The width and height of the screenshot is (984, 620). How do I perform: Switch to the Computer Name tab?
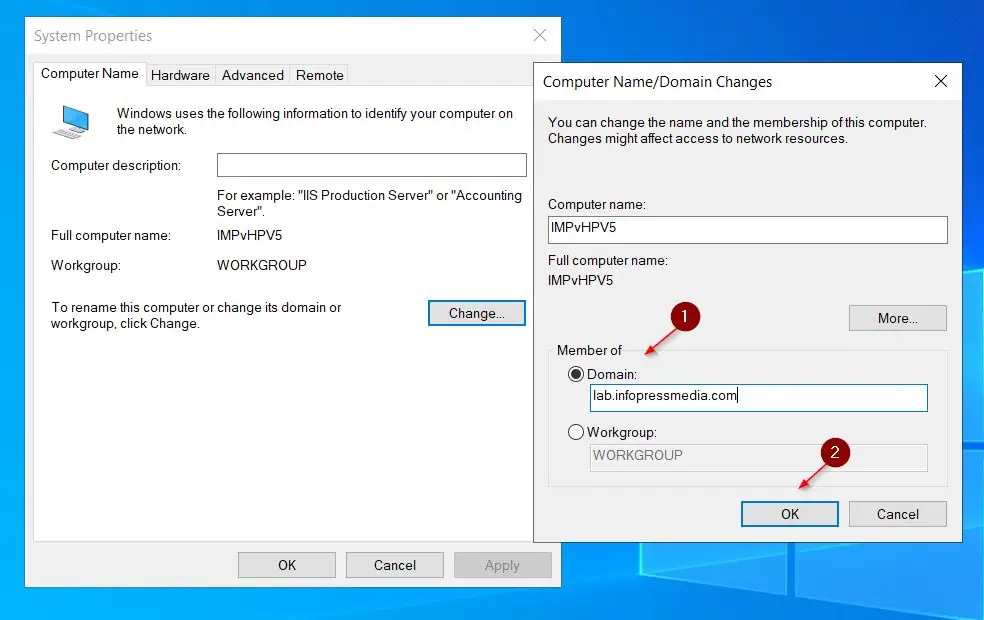click(x=90, y=73)
